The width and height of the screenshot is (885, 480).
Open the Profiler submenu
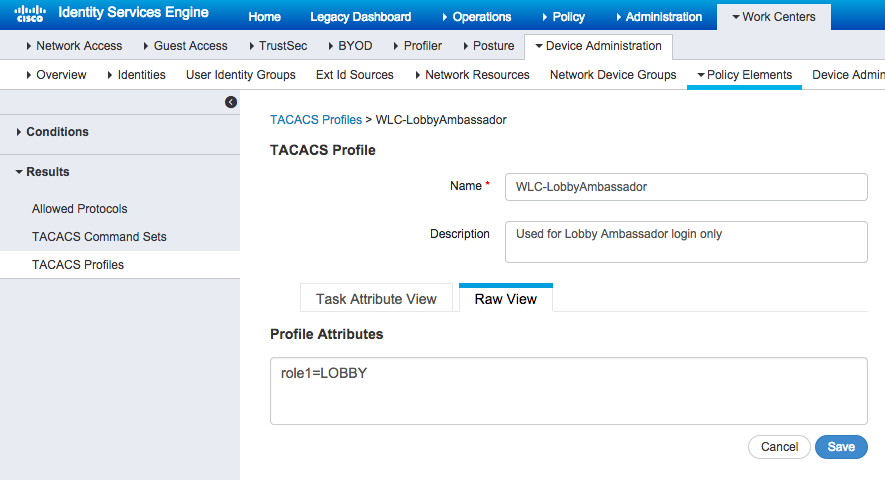click(418, 46)
